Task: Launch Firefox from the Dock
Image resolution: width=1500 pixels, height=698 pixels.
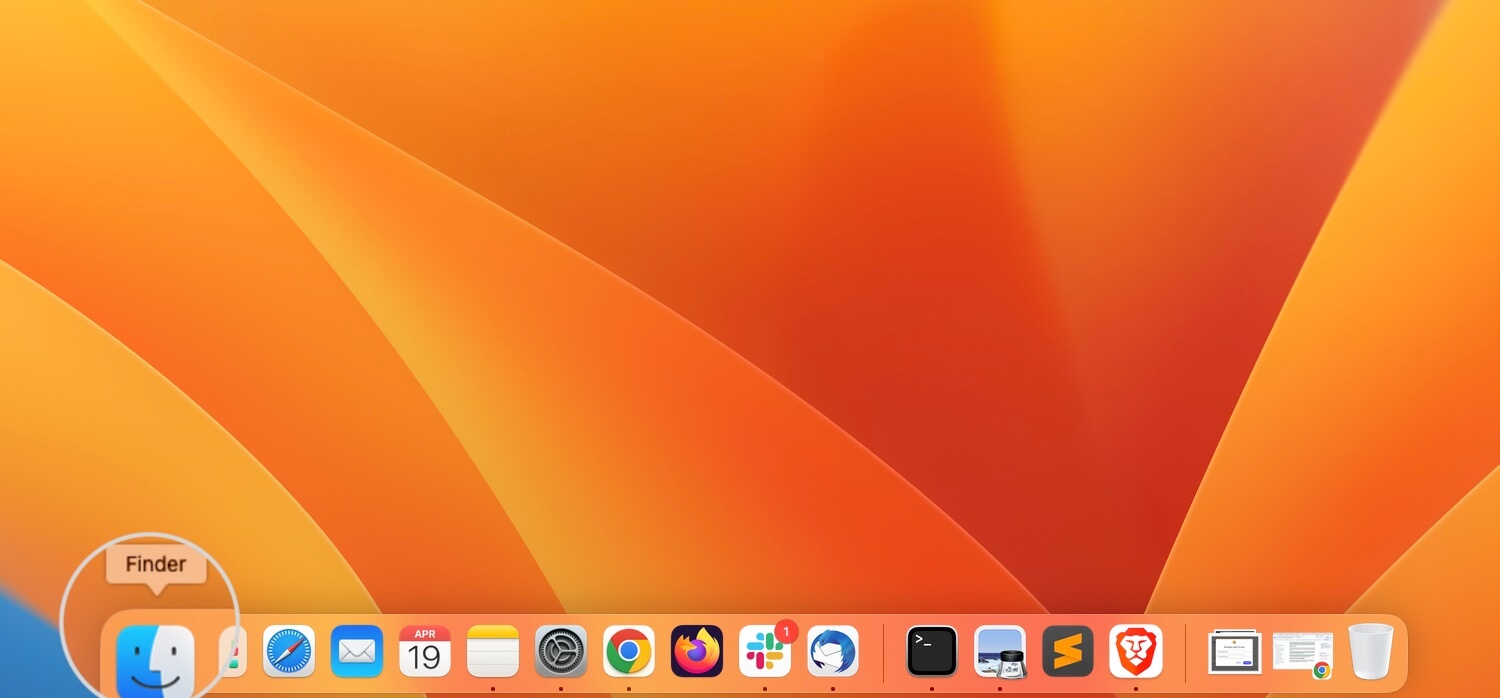Action: click(697, 652)
